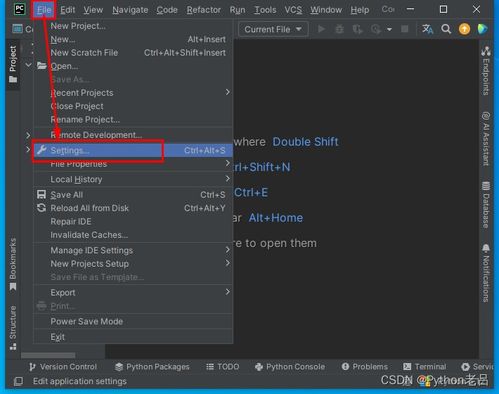
Task: Click the Translate icon in toolbar
Action: tap(427, 29)
